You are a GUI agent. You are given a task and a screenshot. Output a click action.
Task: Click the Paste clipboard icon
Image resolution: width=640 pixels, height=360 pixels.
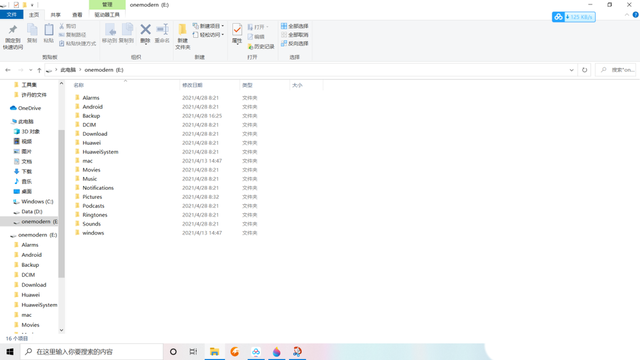pos(49,33)
